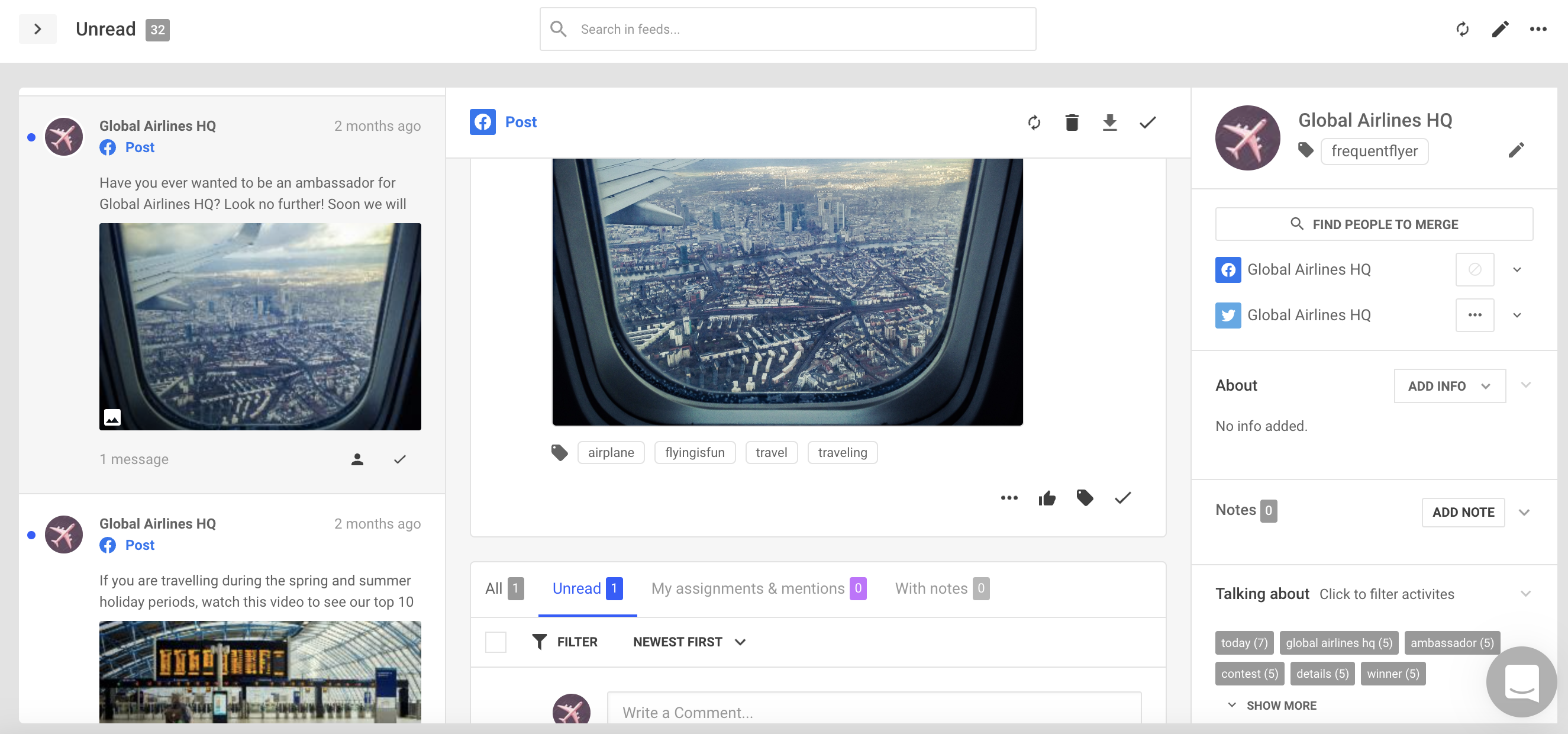Like the post with the thumbs-up icon
Image resolution: width=1568 pixels, height=734 pixels.
[1046, 498]
